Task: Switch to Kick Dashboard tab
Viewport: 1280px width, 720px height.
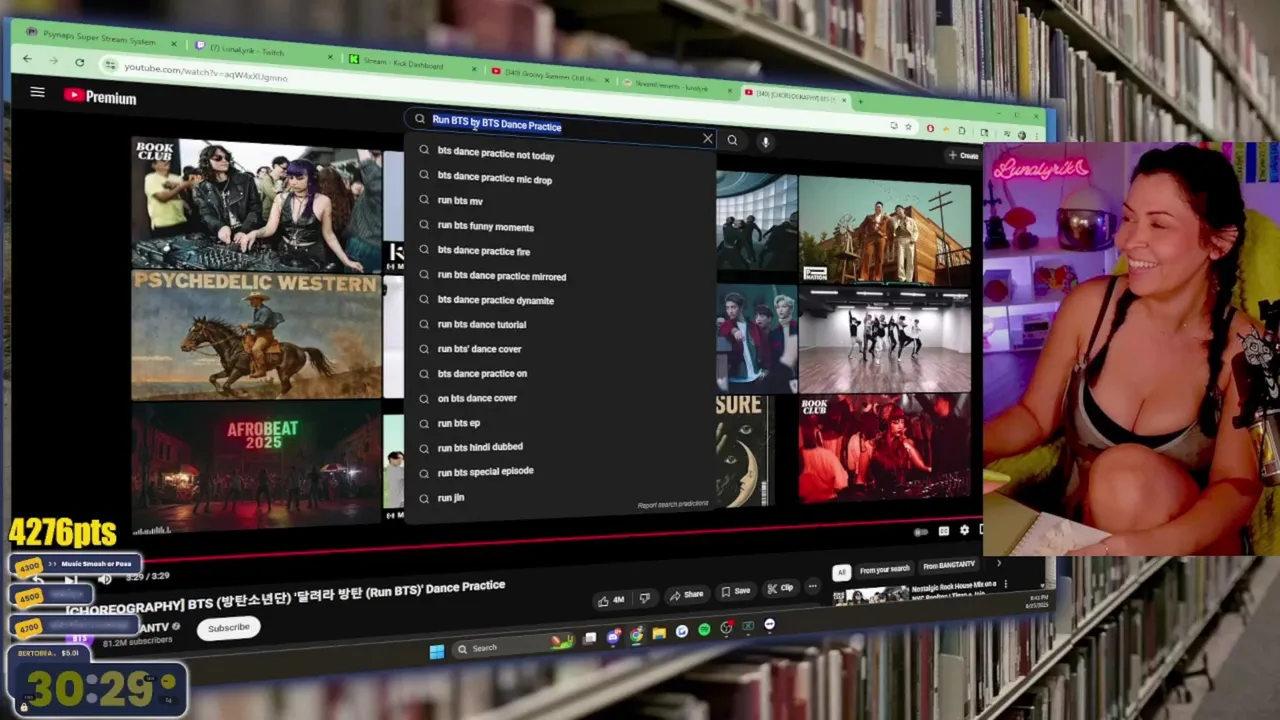Action: tap(410, 63)
